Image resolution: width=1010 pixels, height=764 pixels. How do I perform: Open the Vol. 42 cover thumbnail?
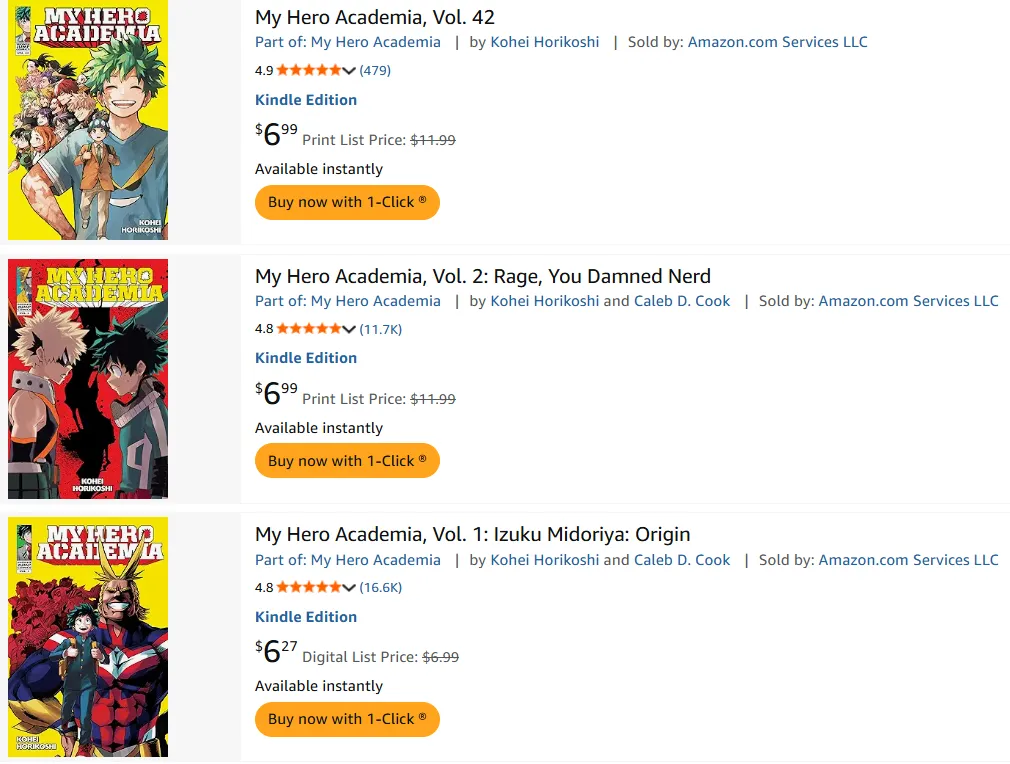tap(88, 120)
